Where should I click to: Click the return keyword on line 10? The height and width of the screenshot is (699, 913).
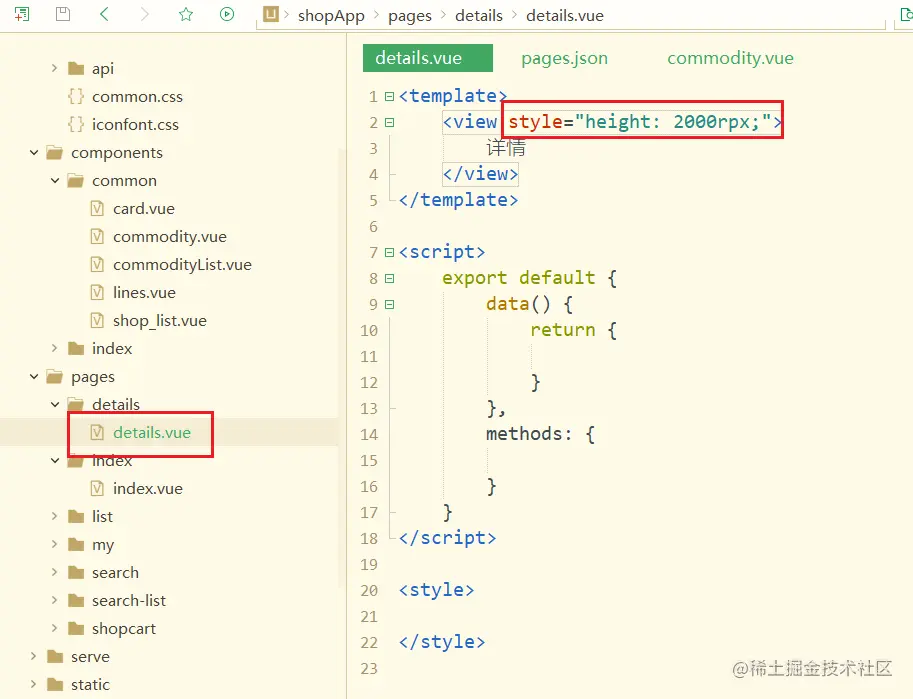pyautogui.click(x=562, y=330)
